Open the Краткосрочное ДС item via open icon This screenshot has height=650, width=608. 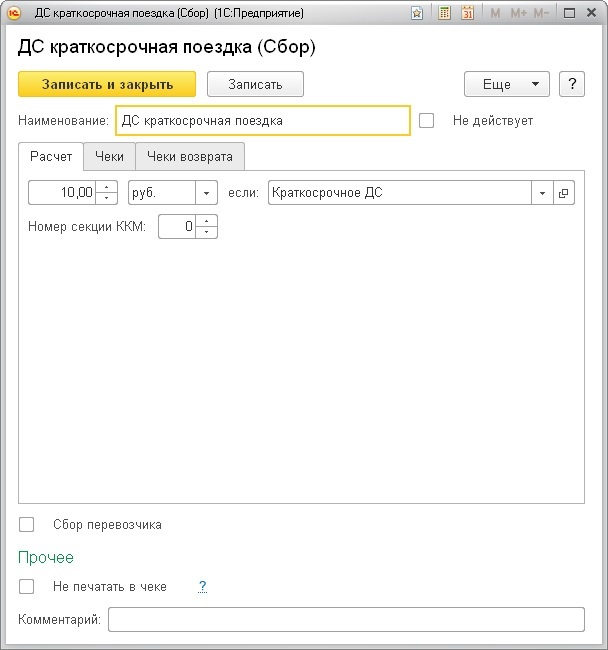(x=564, y=193)
